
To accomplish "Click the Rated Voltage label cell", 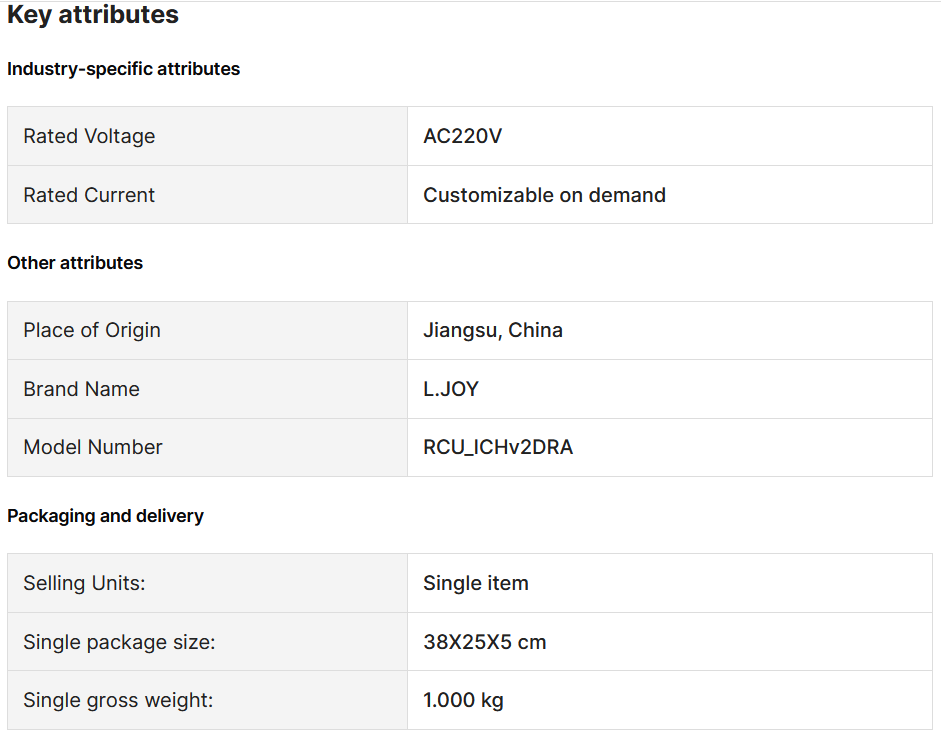I will coord(207,136).
